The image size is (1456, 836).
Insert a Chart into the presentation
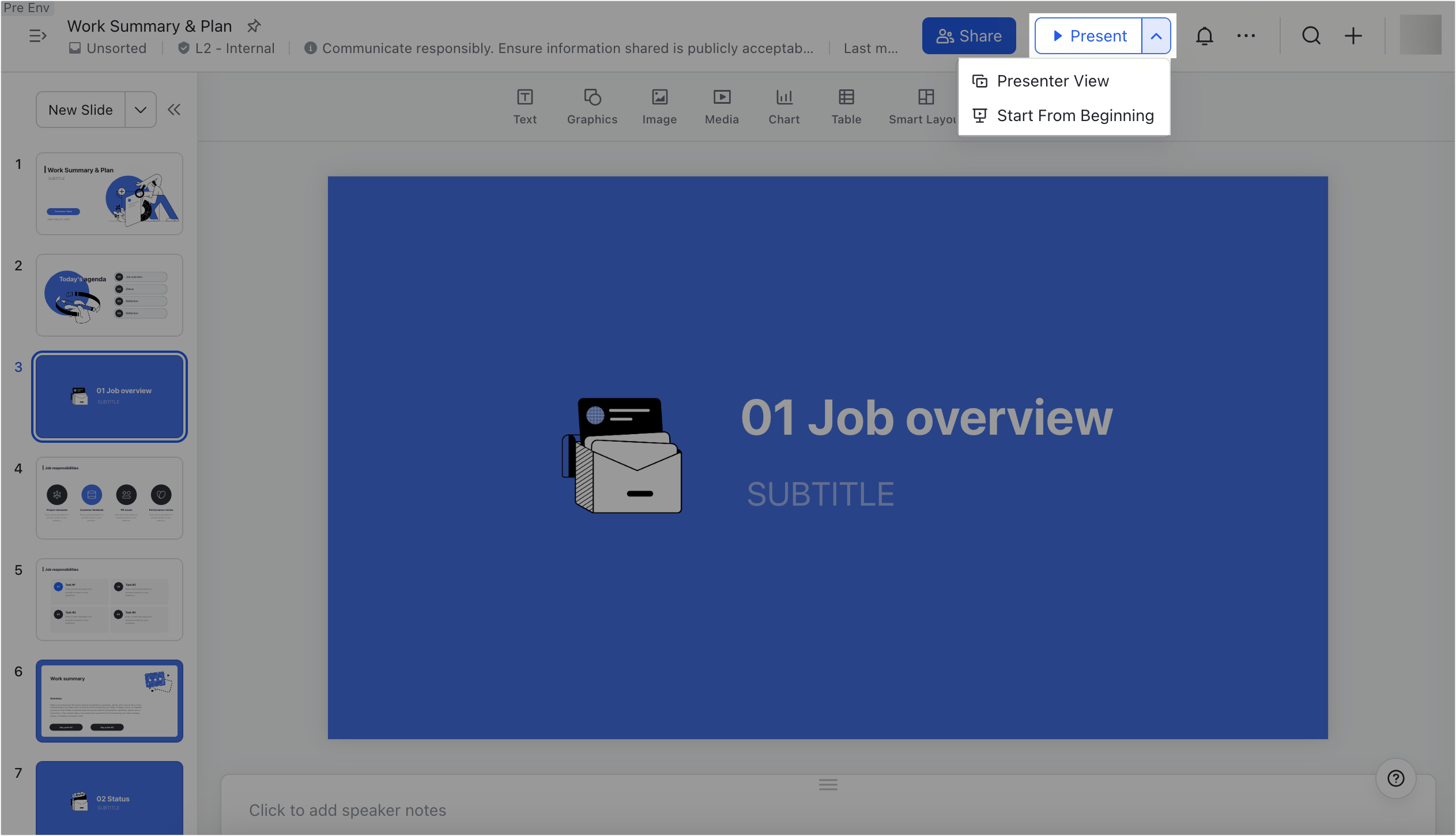click(784, 106)
